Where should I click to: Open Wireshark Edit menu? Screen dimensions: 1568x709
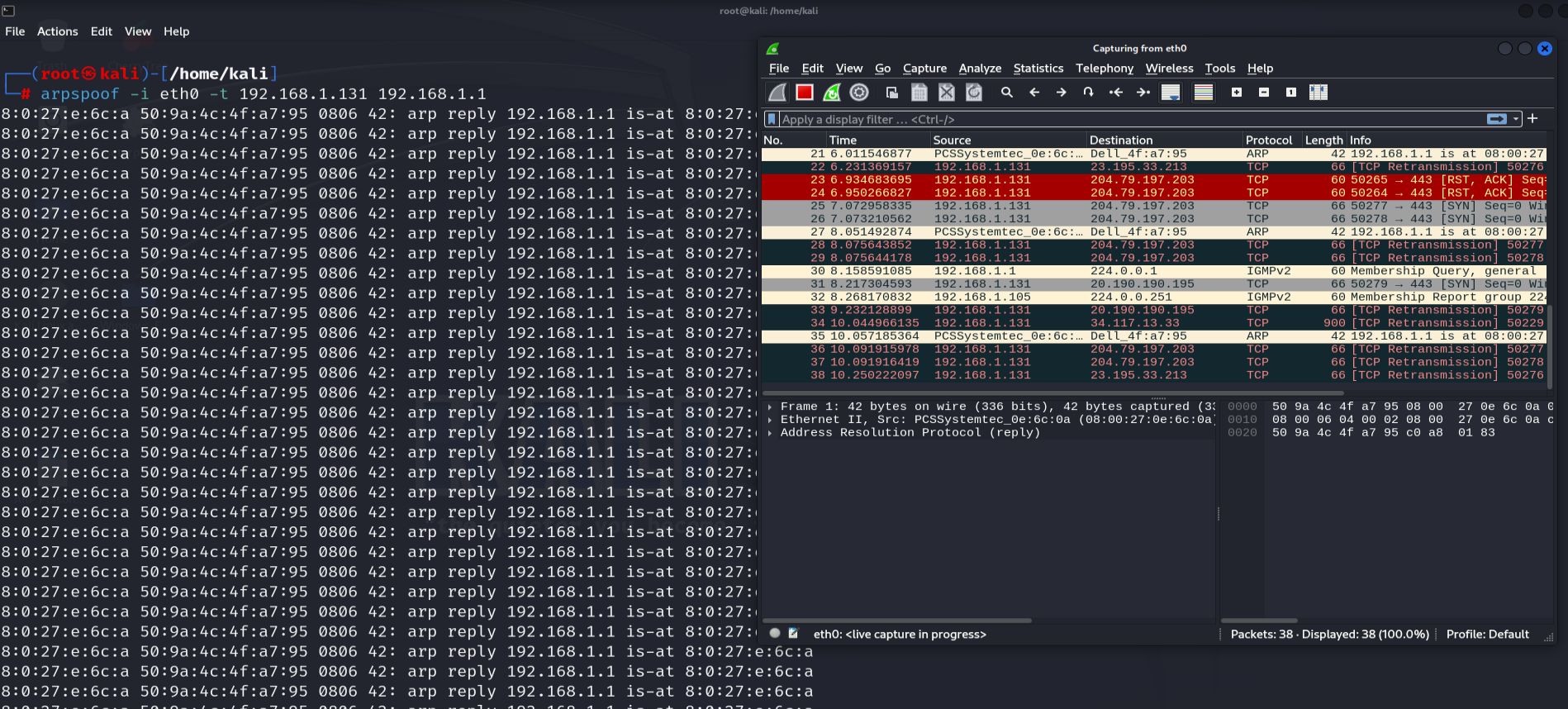click(x=813, y=69)
